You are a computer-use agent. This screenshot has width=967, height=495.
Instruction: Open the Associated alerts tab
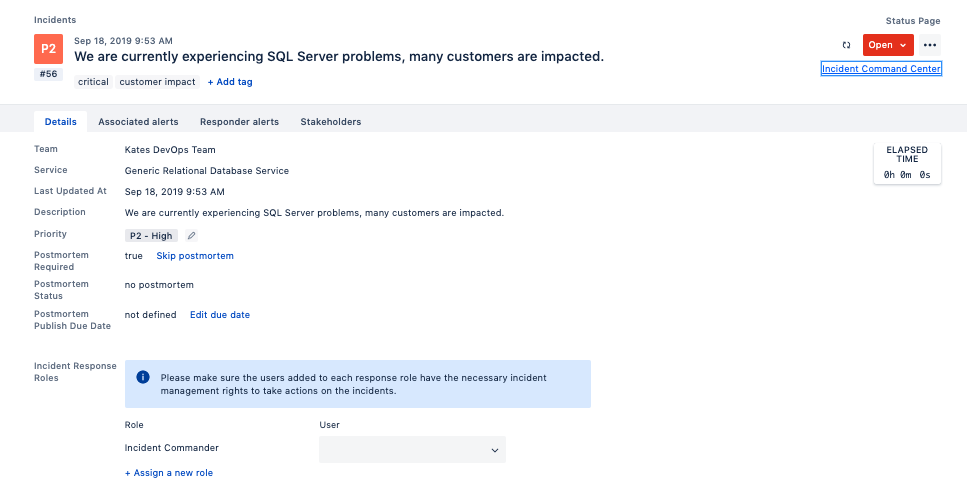pos(138,121)
